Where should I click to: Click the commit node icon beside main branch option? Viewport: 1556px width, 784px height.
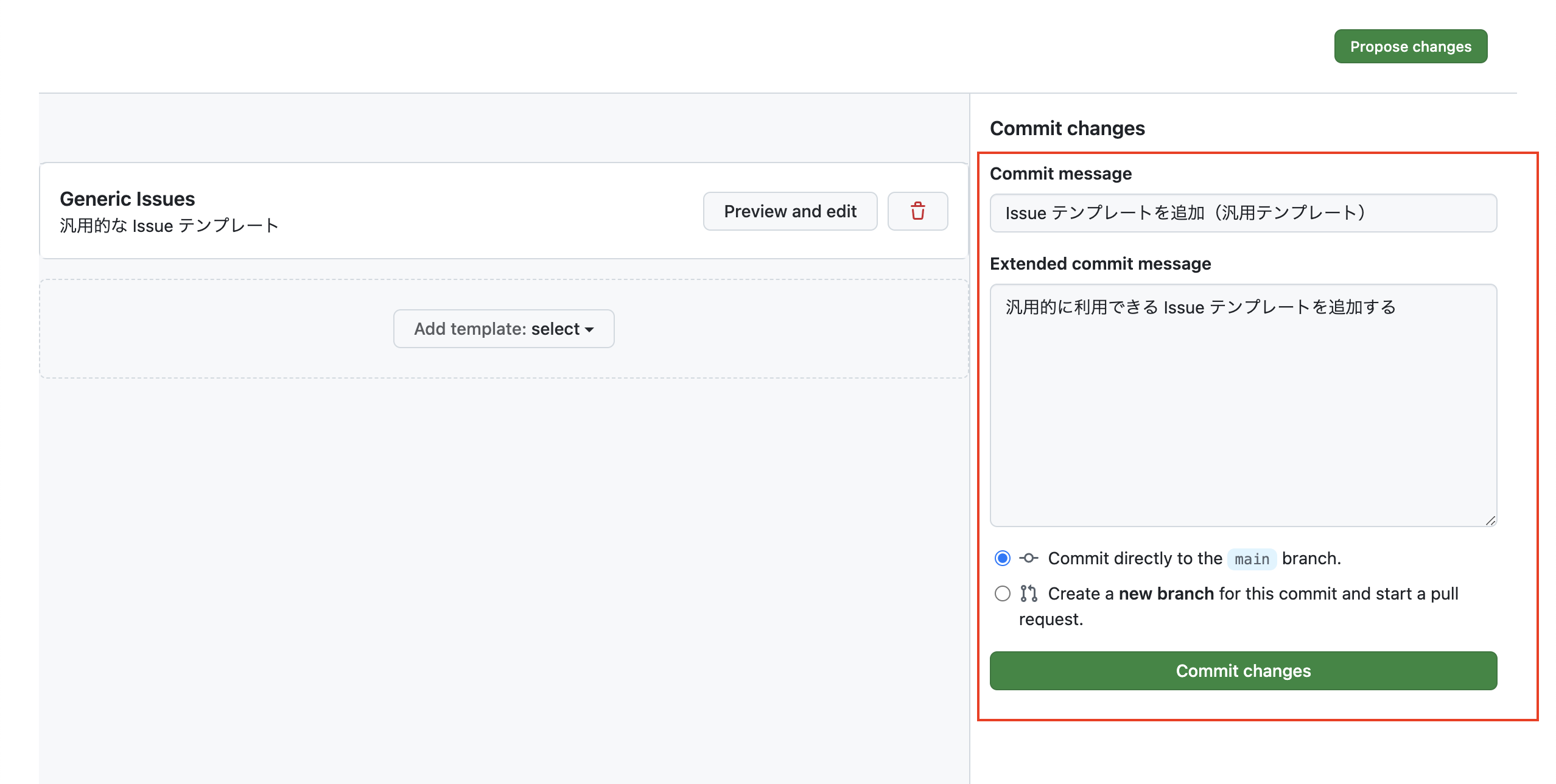coord(1028,558)
